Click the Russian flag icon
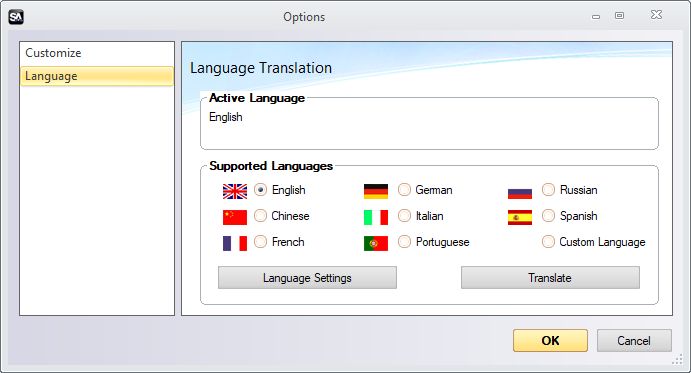This screenshot has height=373, width=691. click(520, 193)
